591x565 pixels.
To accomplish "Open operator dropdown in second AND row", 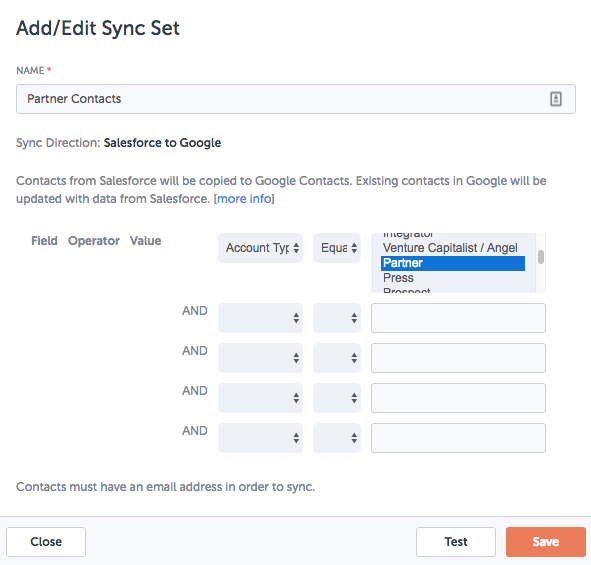I will click(x=337, y=358).
